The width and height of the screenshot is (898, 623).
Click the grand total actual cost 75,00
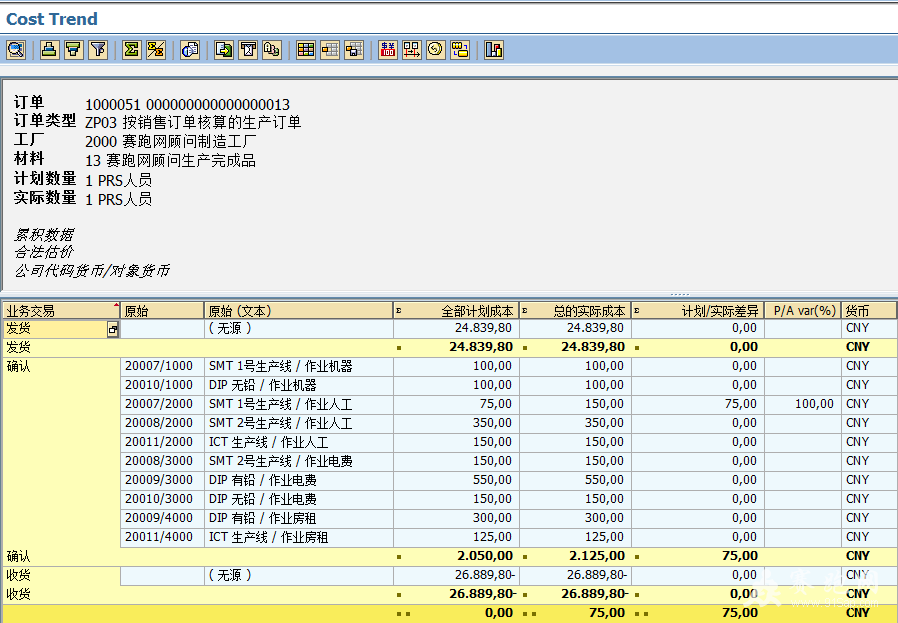[x=606, y=613]
